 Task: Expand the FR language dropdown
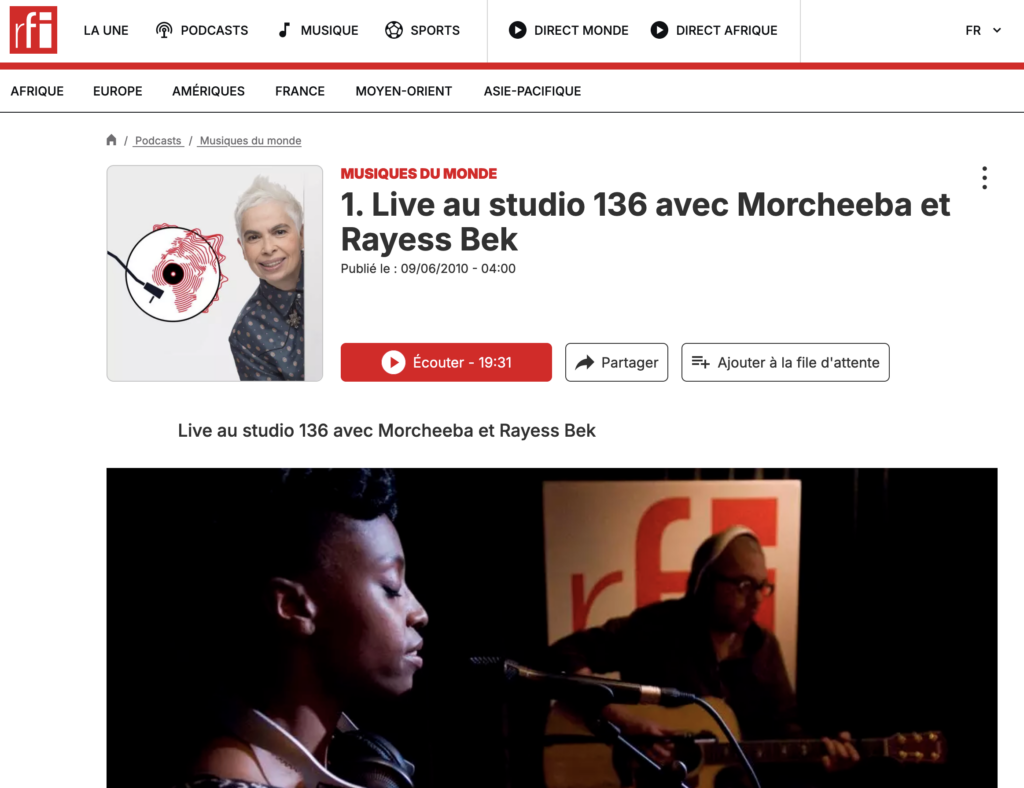pyautogui.click(x=983, y=30)
